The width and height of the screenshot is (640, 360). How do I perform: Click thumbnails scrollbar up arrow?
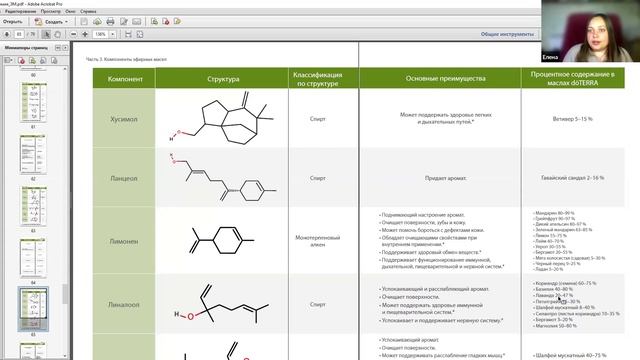[65, 69]
